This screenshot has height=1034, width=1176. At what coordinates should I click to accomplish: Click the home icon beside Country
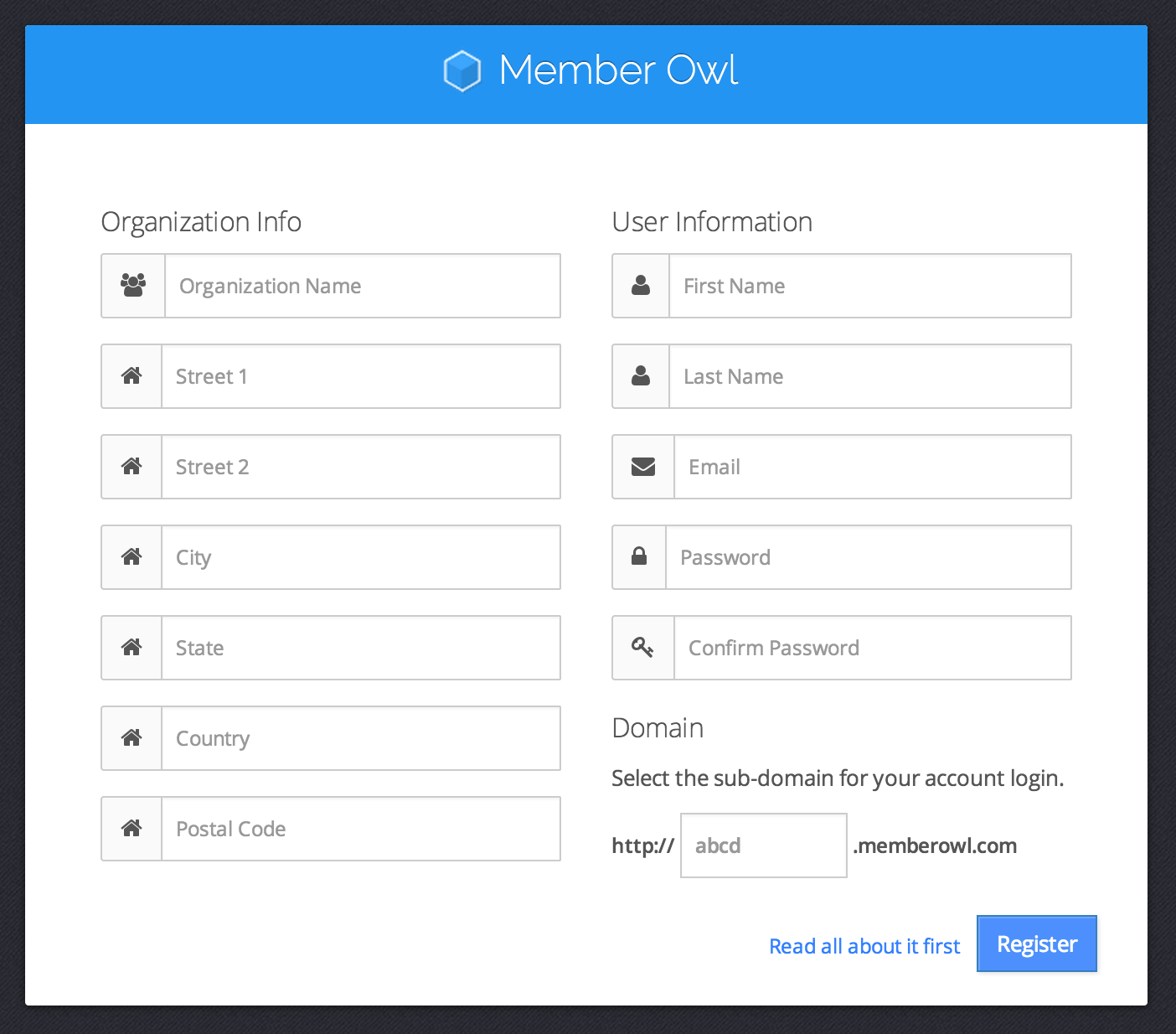tap(132, 738)
